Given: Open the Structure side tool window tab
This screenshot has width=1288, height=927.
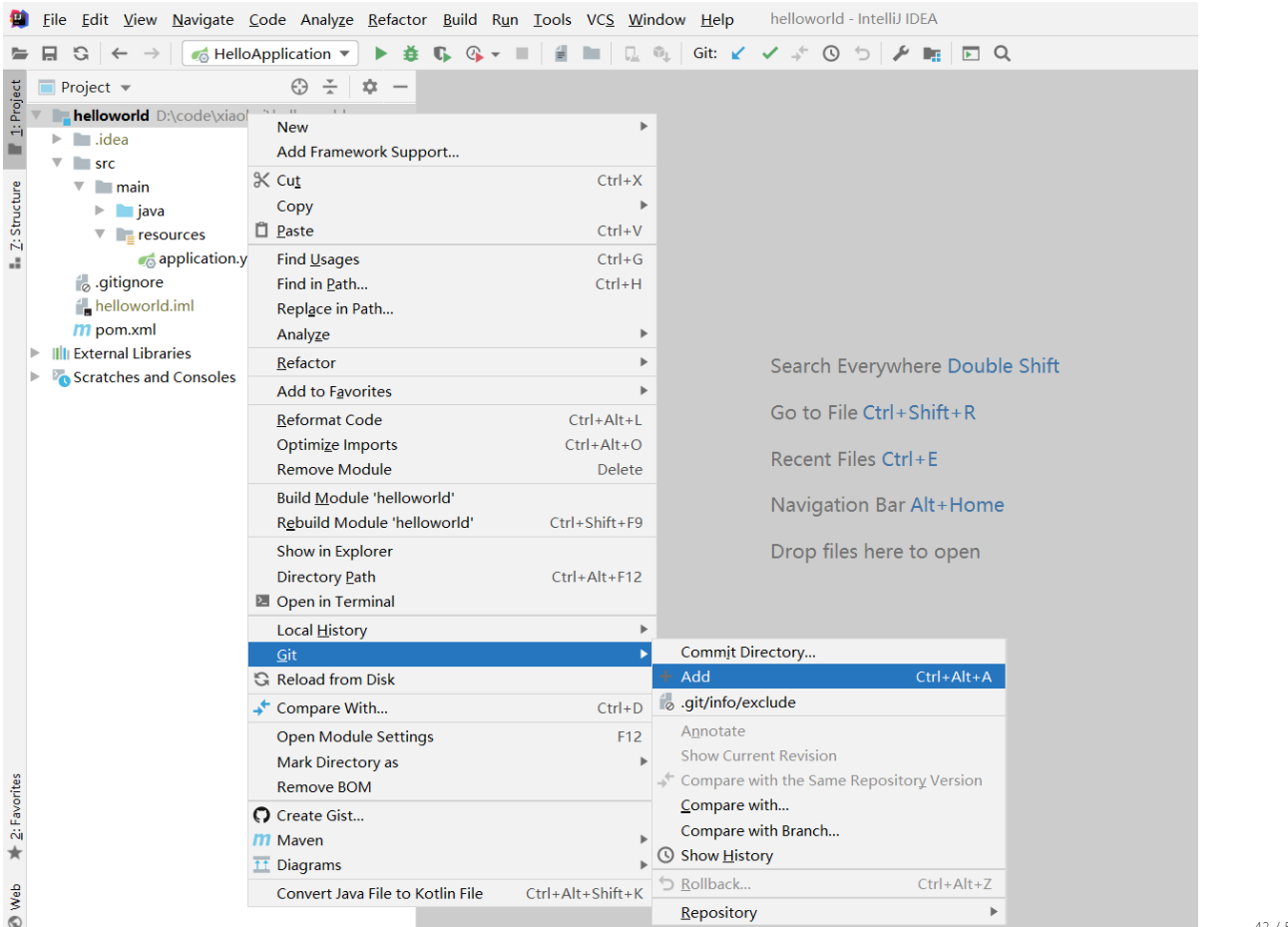Looking at the screenshot, I should coord(15,226).
